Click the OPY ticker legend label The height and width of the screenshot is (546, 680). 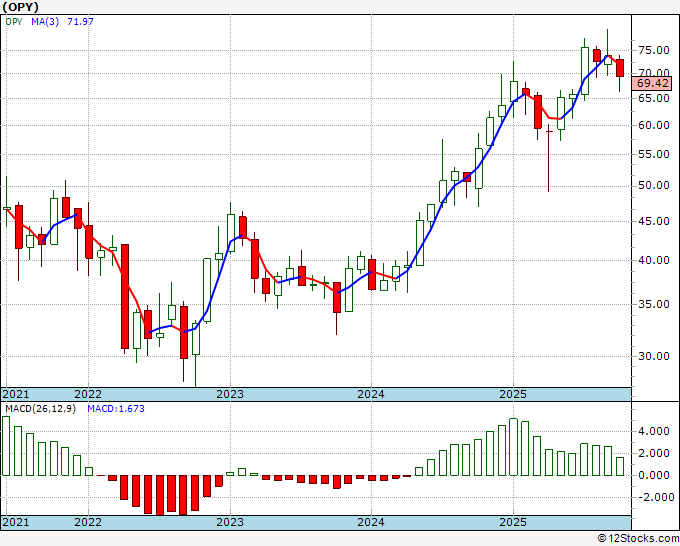[14, 21]
